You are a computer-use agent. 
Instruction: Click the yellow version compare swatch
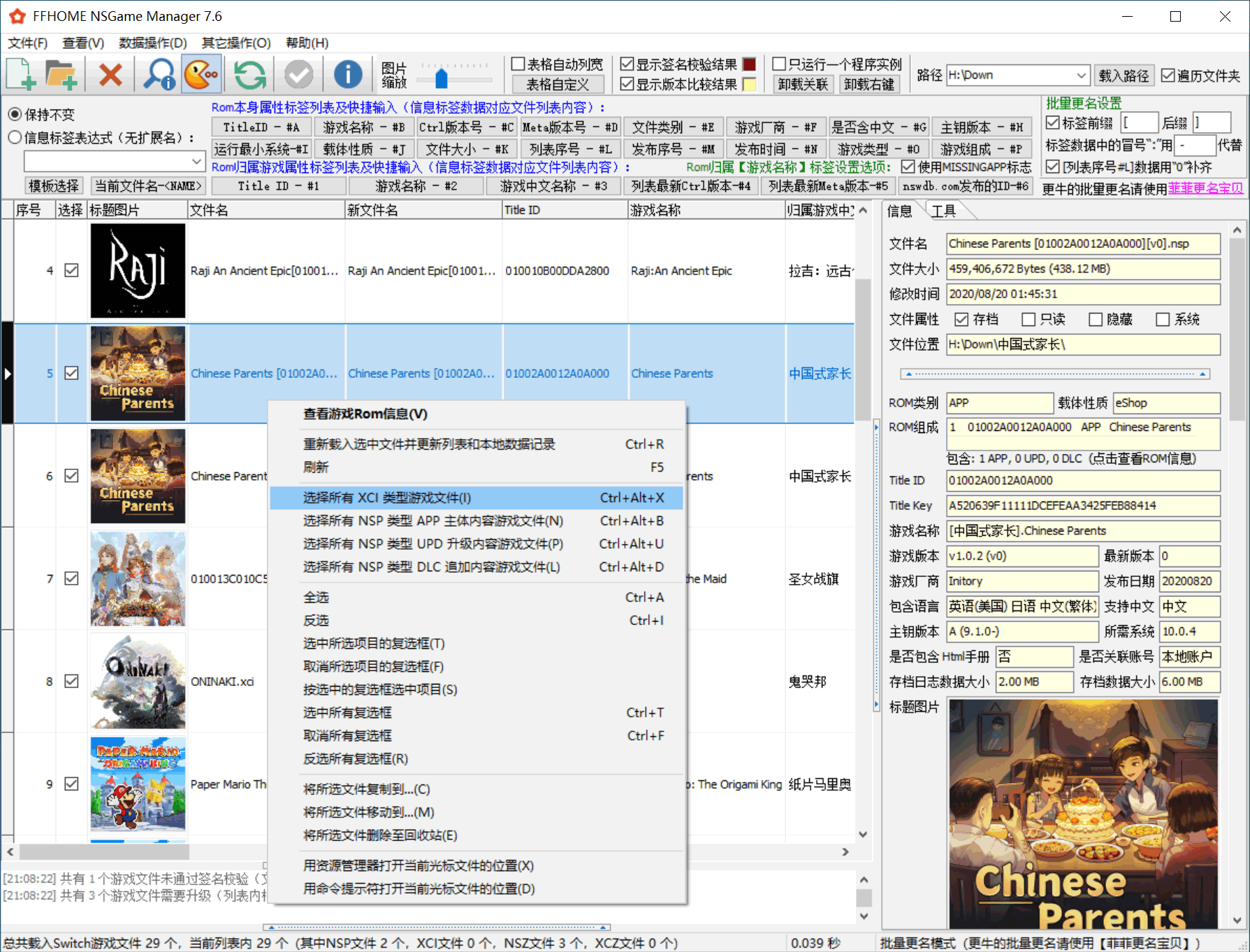(750, 85)
